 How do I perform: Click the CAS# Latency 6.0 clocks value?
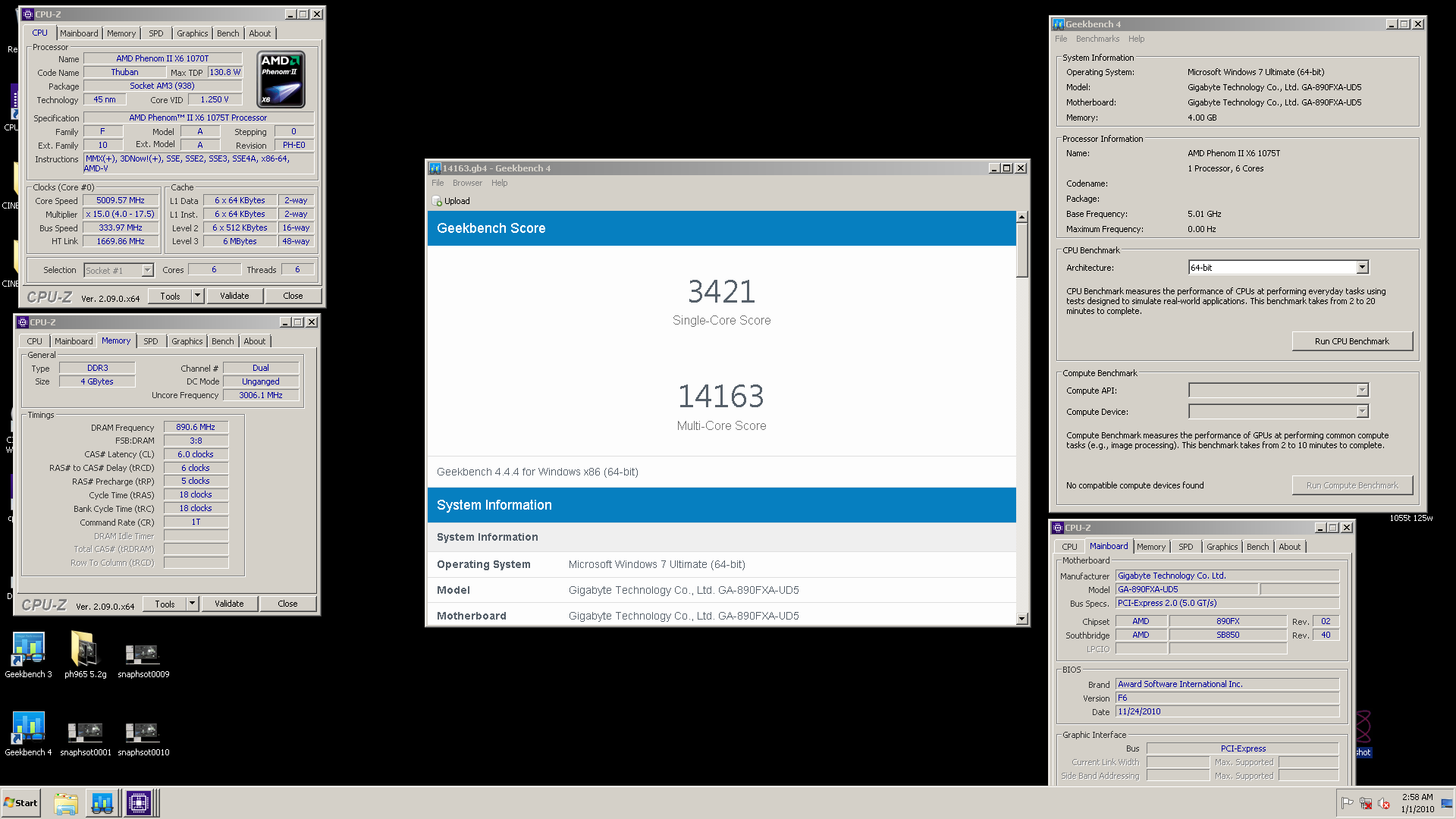coord(196,454)
